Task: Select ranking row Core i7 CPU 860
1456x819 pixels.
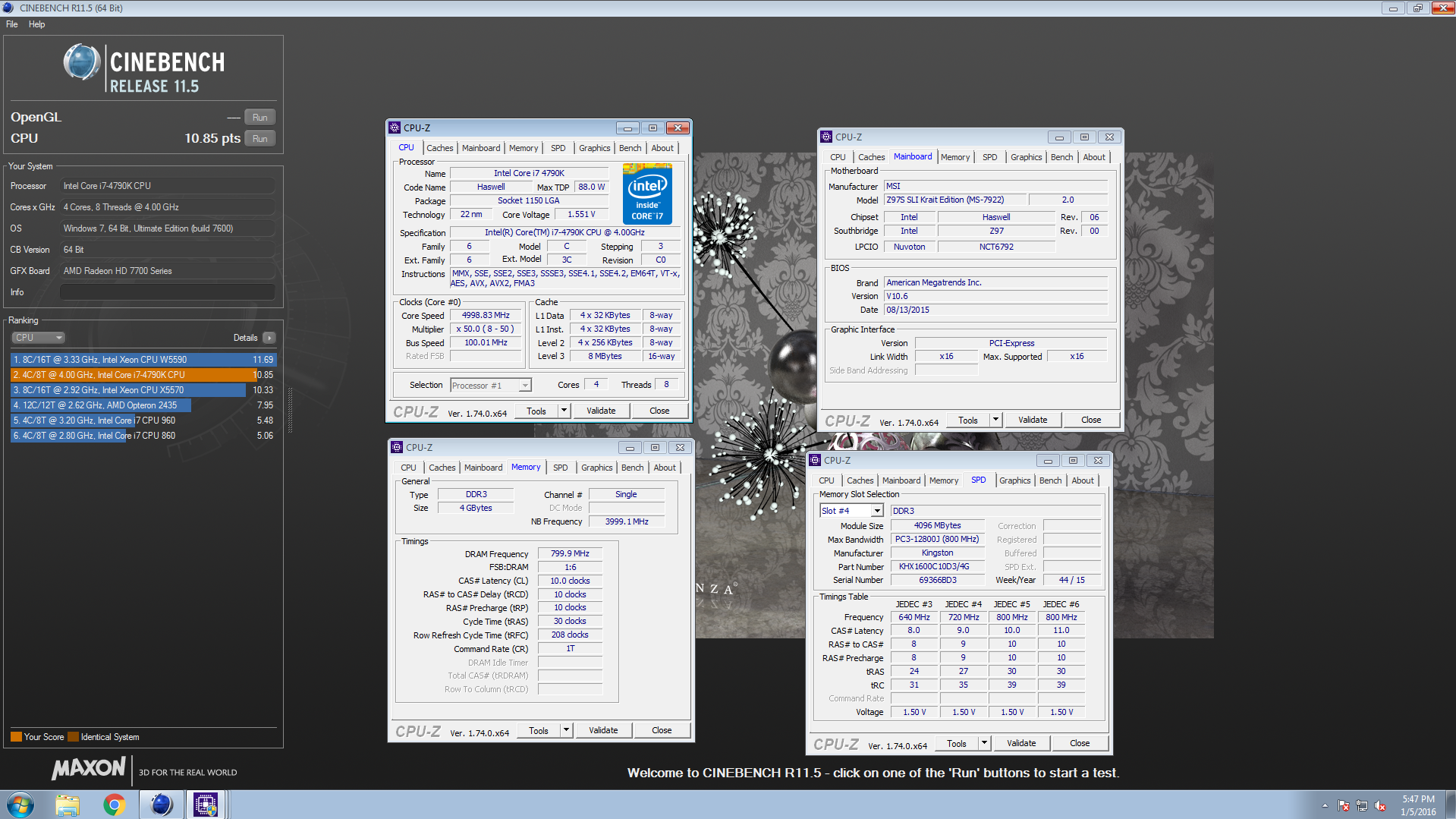Action: 143,436
